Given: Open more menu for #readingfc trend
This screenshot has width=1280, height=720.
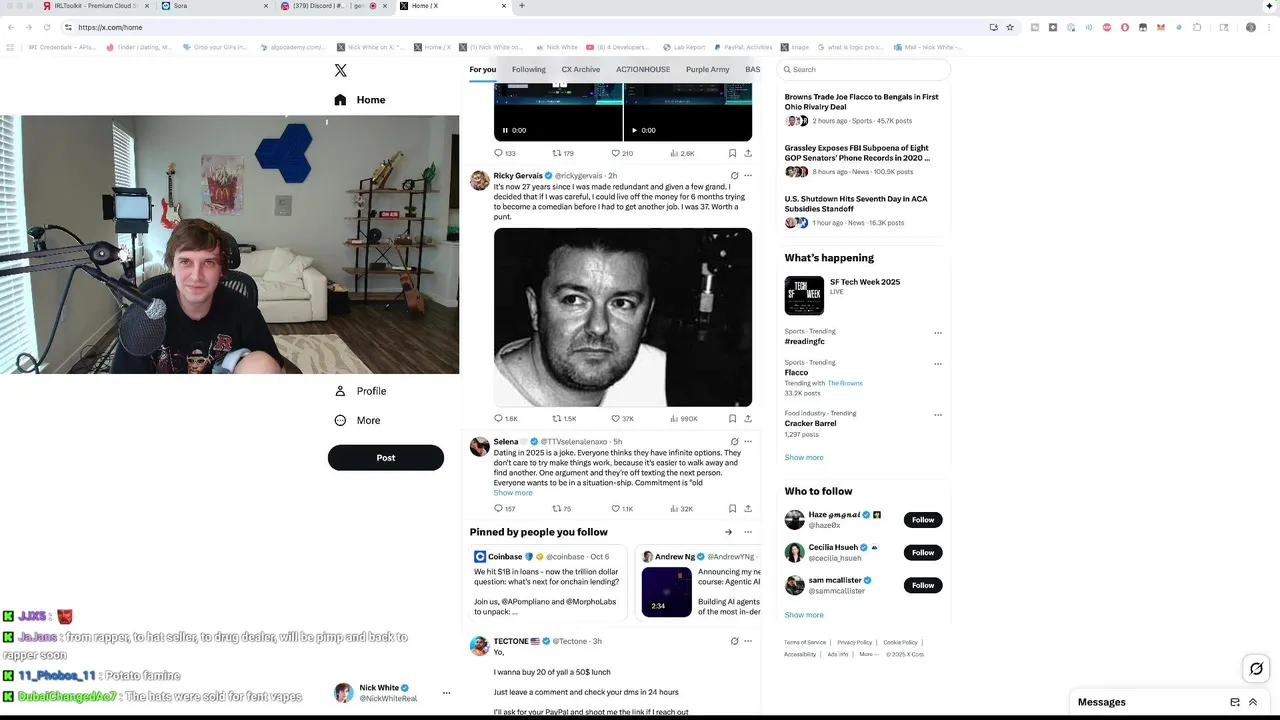Looking at the screenshot, I should pyautogui.click(x=938, y=333).
